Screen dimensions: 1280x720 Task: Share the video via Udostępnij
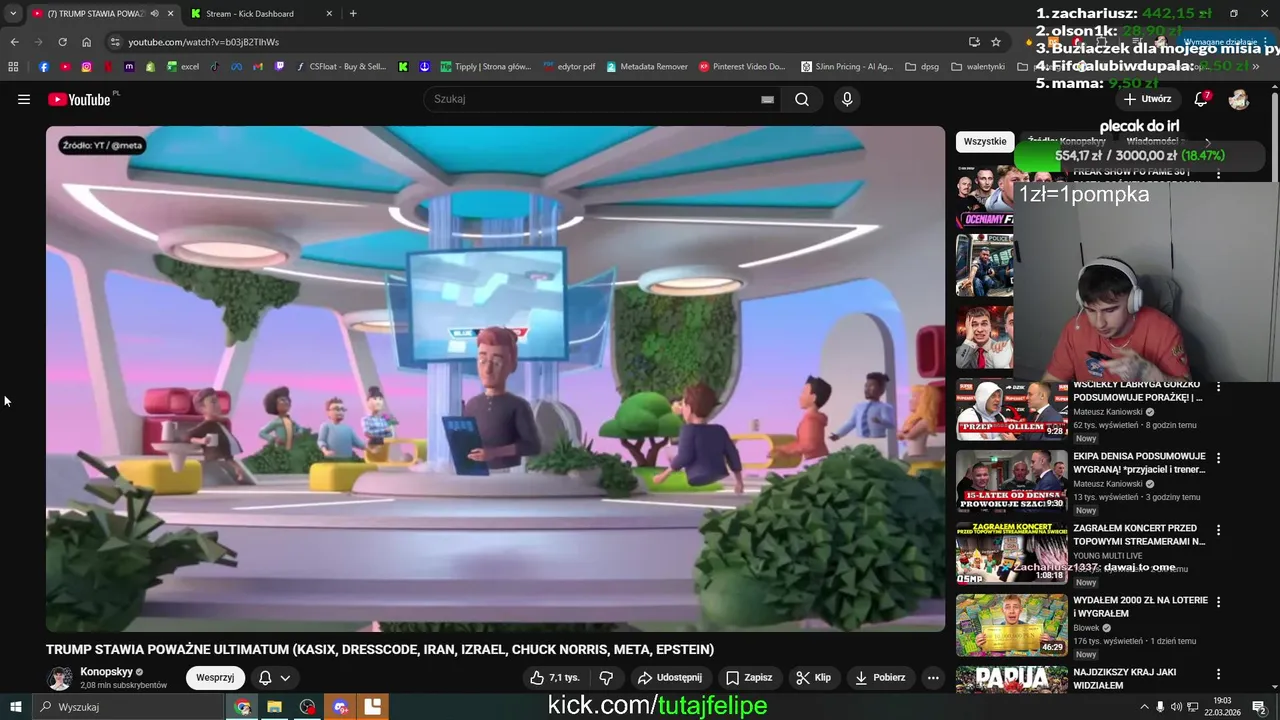click(x=670, y=677)
